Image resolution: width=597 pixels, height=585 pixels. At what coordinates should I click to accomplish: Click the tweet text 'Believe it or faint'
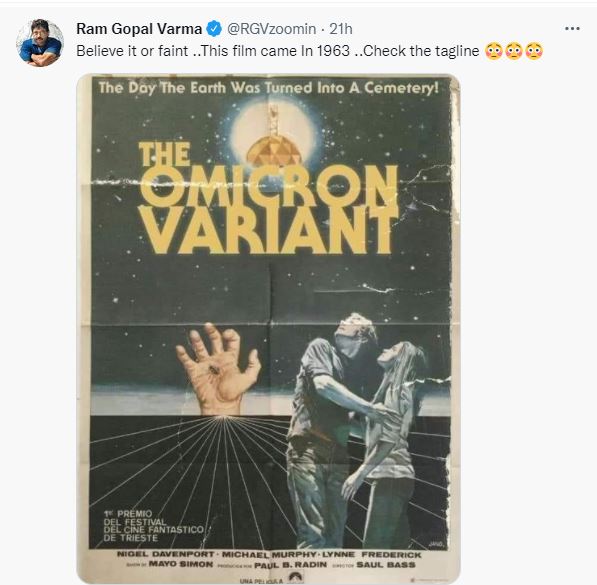click(132, 51)
